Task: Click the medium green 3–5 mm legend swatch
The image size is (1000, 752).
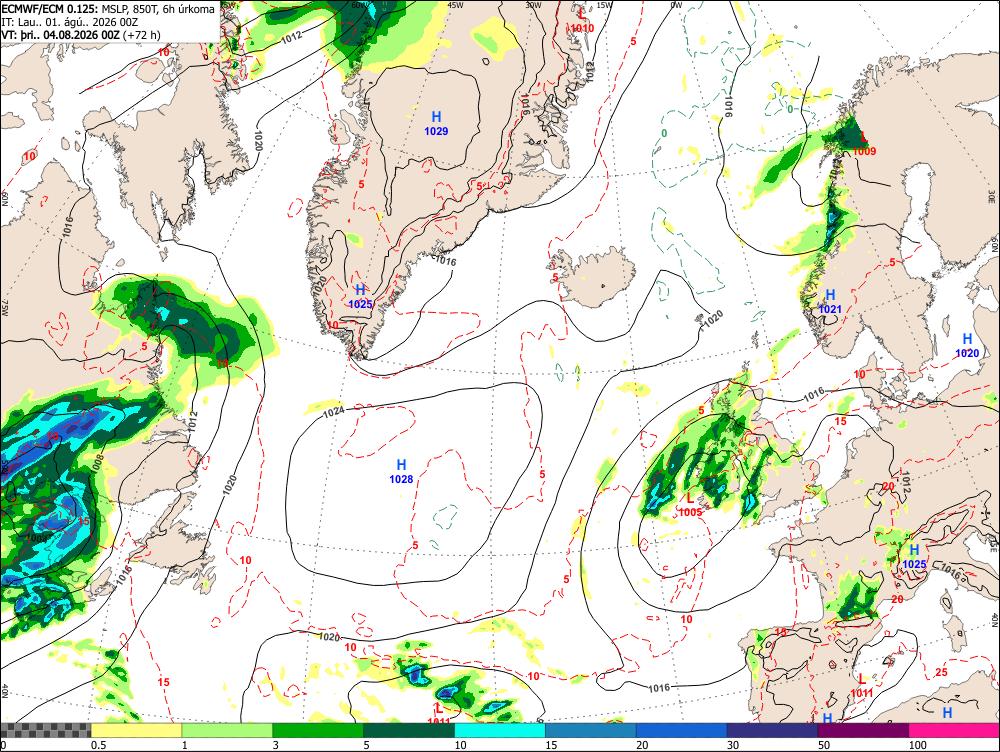Action: [318, 730]
